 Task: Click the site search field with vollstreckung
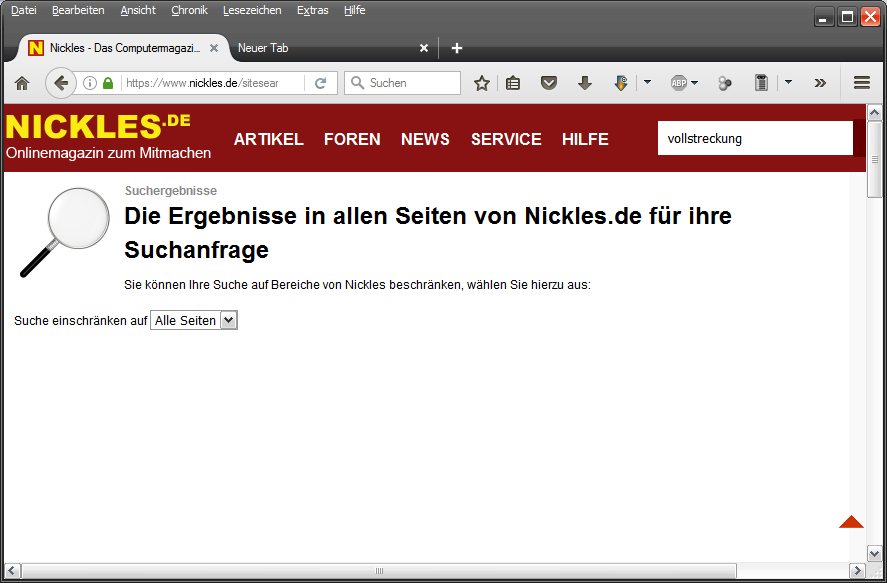[x=755, y=138]
